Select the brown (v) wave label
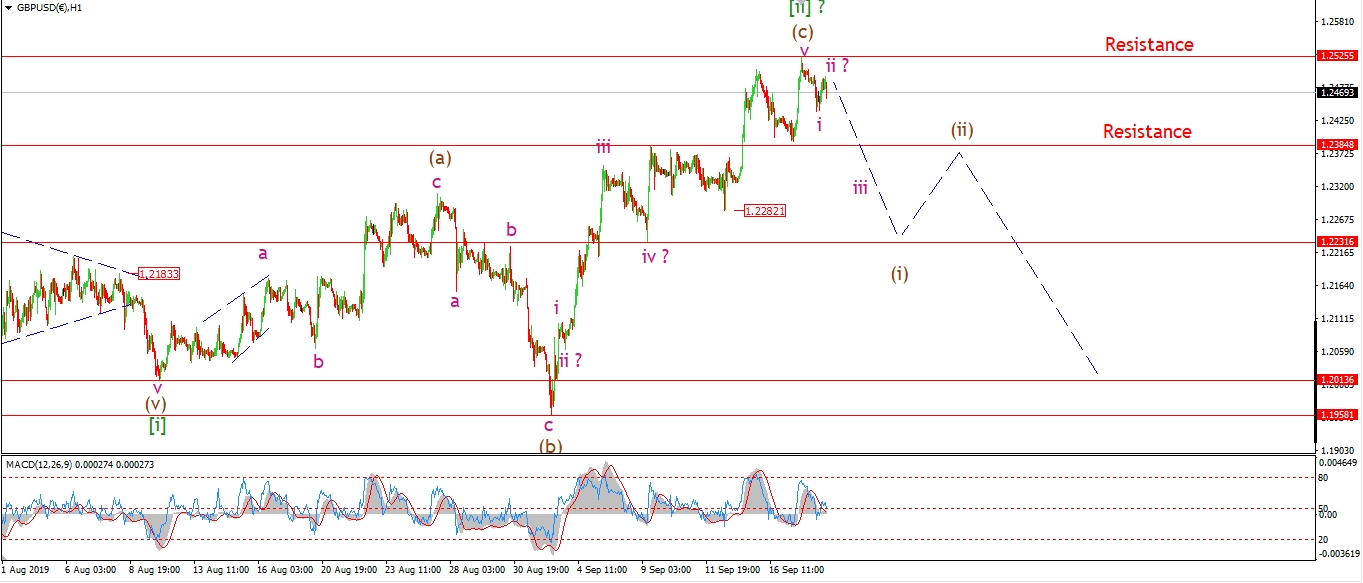The image size is (1363, 583). pos(156,403)
